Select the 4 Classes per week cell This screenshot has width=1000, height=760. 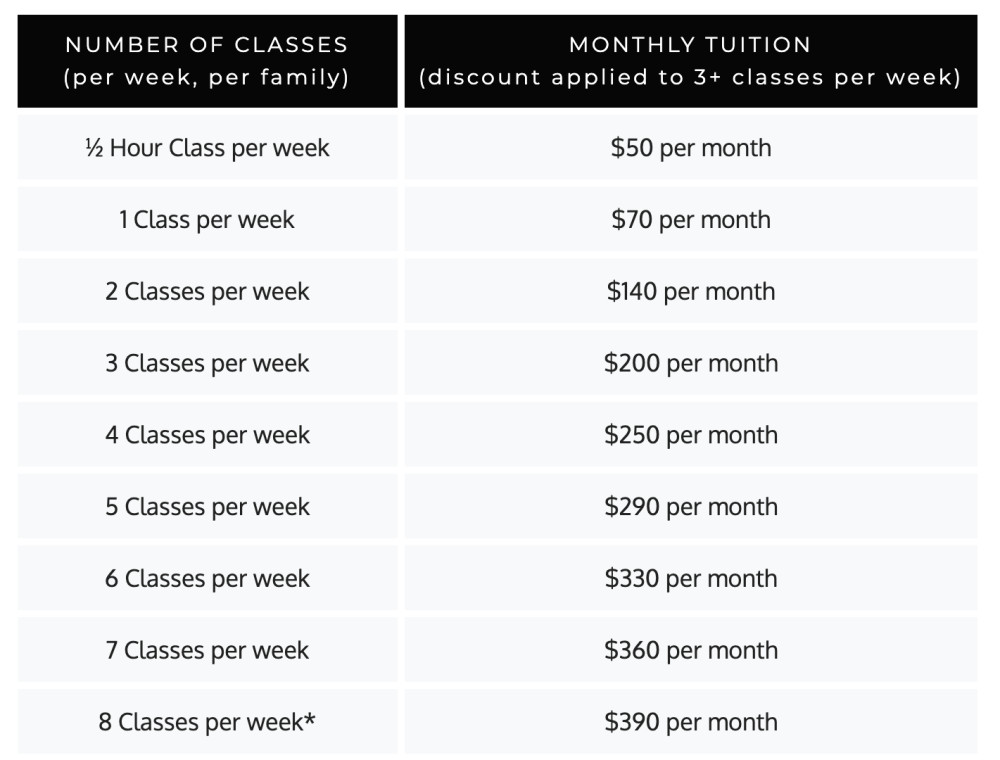coord(207,435)
